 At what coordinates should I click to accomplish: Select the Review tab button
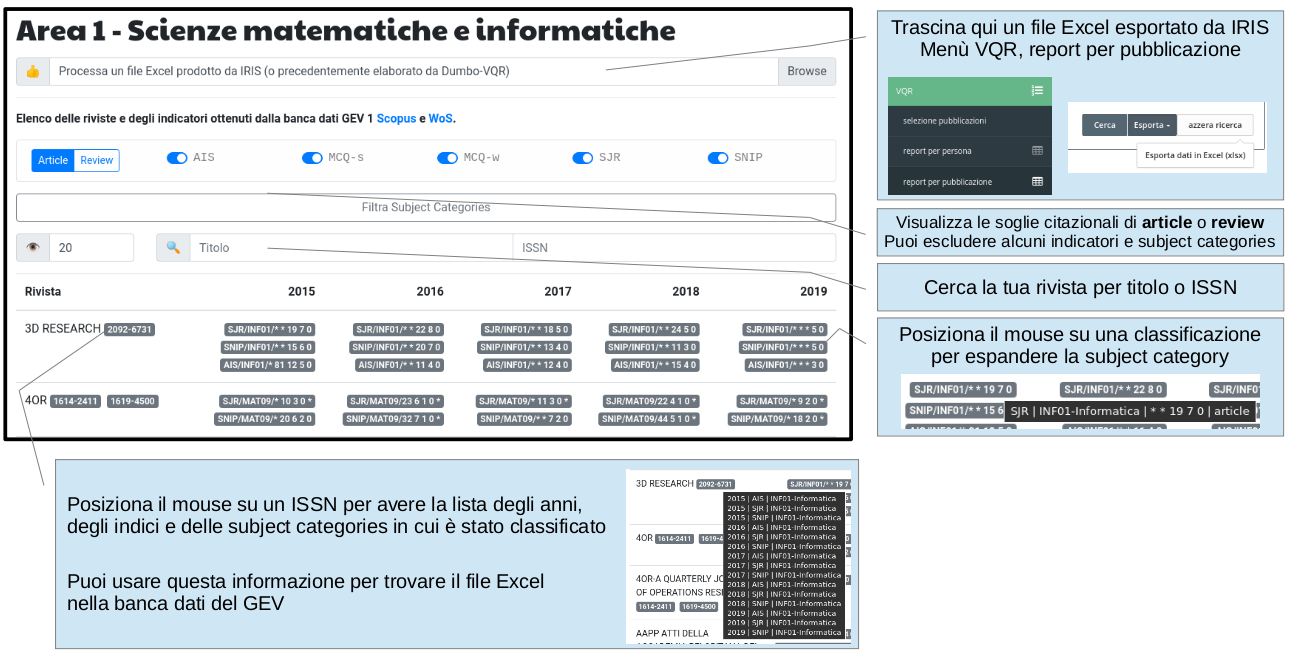point(97,160)
